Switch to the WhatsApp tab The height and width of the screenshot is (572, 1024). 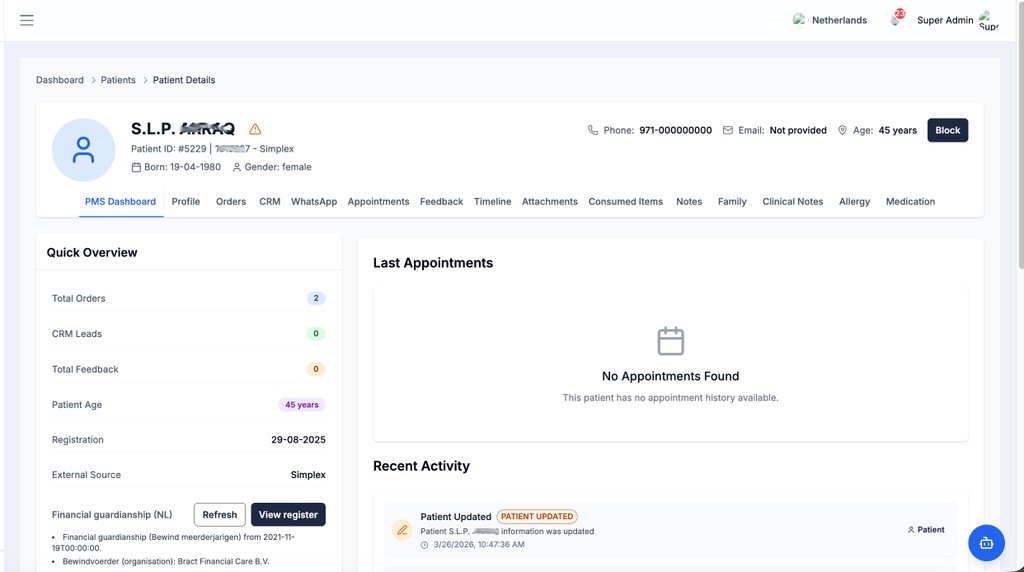point(314,201)
